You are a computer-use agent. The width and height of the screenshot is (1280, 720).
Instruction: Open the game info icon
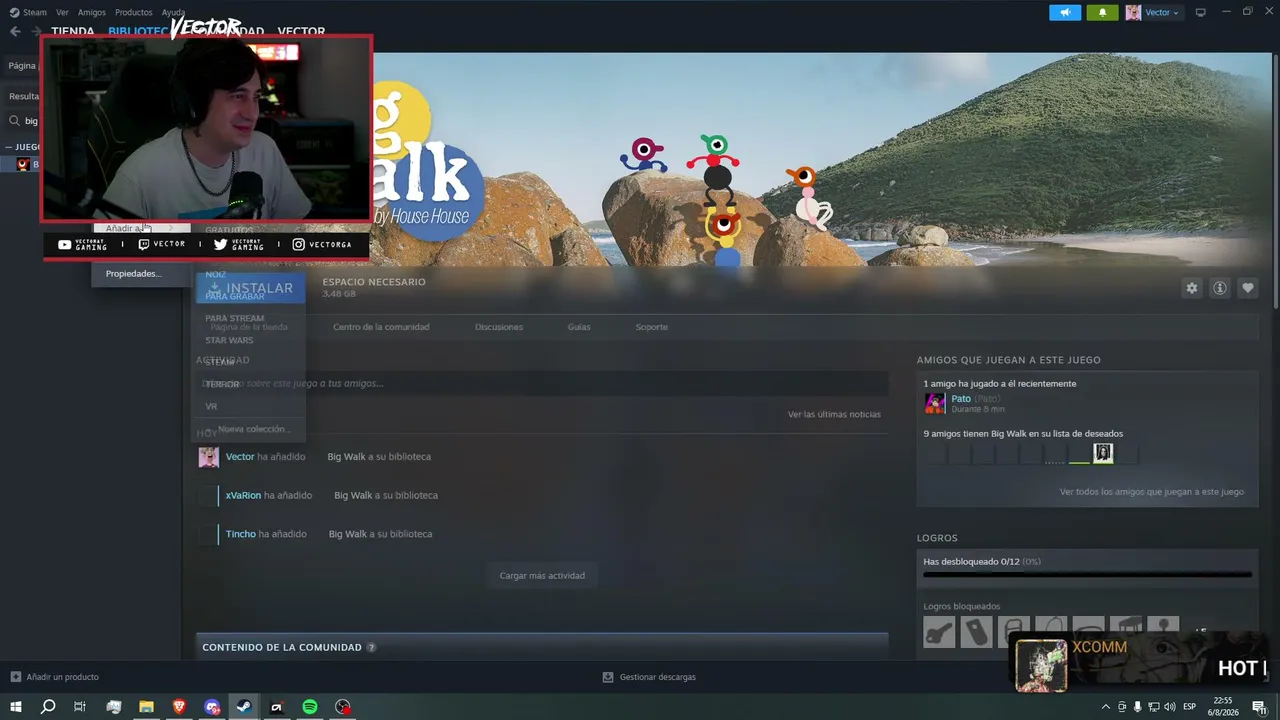(x=1220, y=288)
